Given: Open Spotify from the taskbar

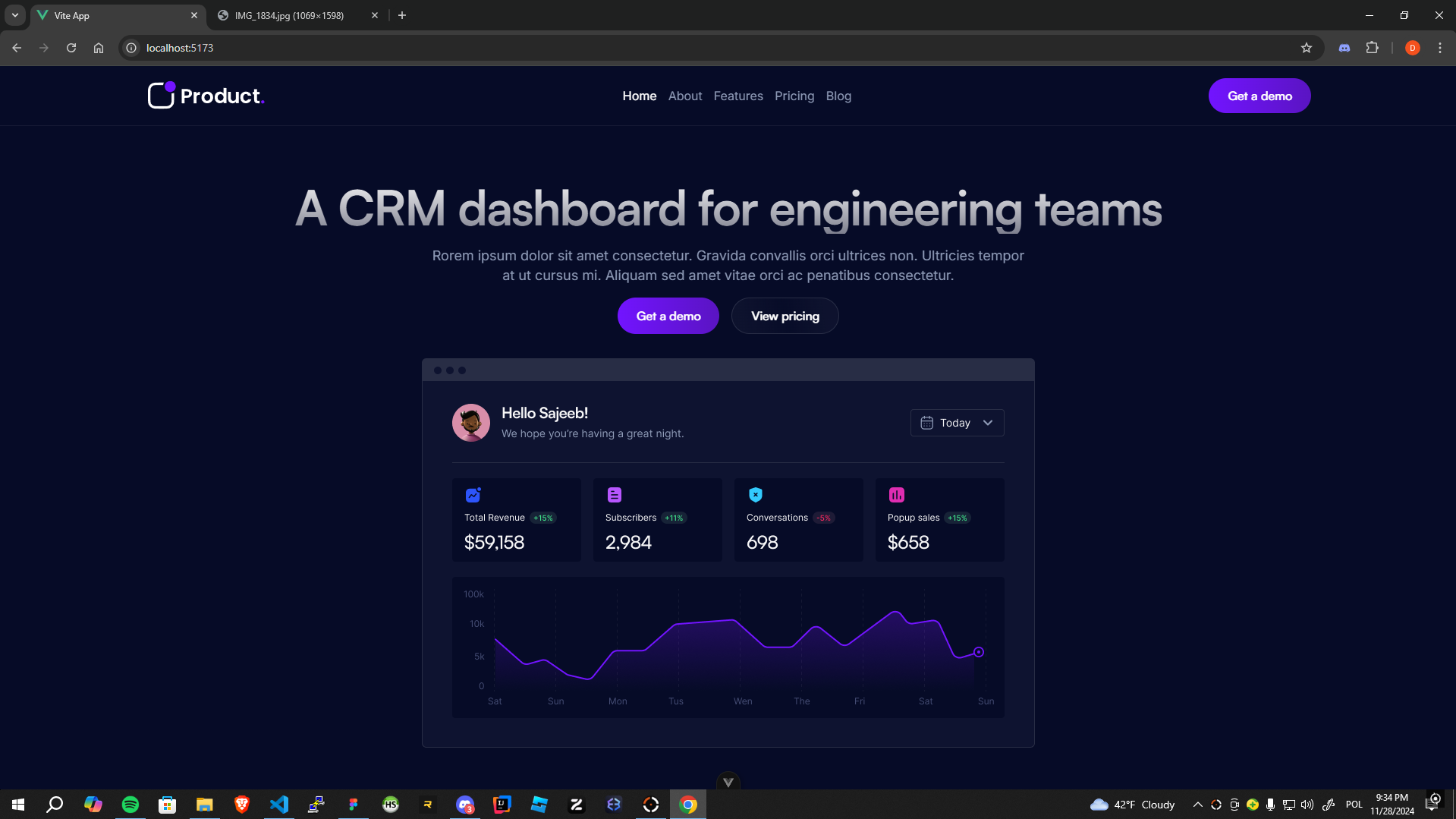Looking at the screenshot, I should coord(130,804).
